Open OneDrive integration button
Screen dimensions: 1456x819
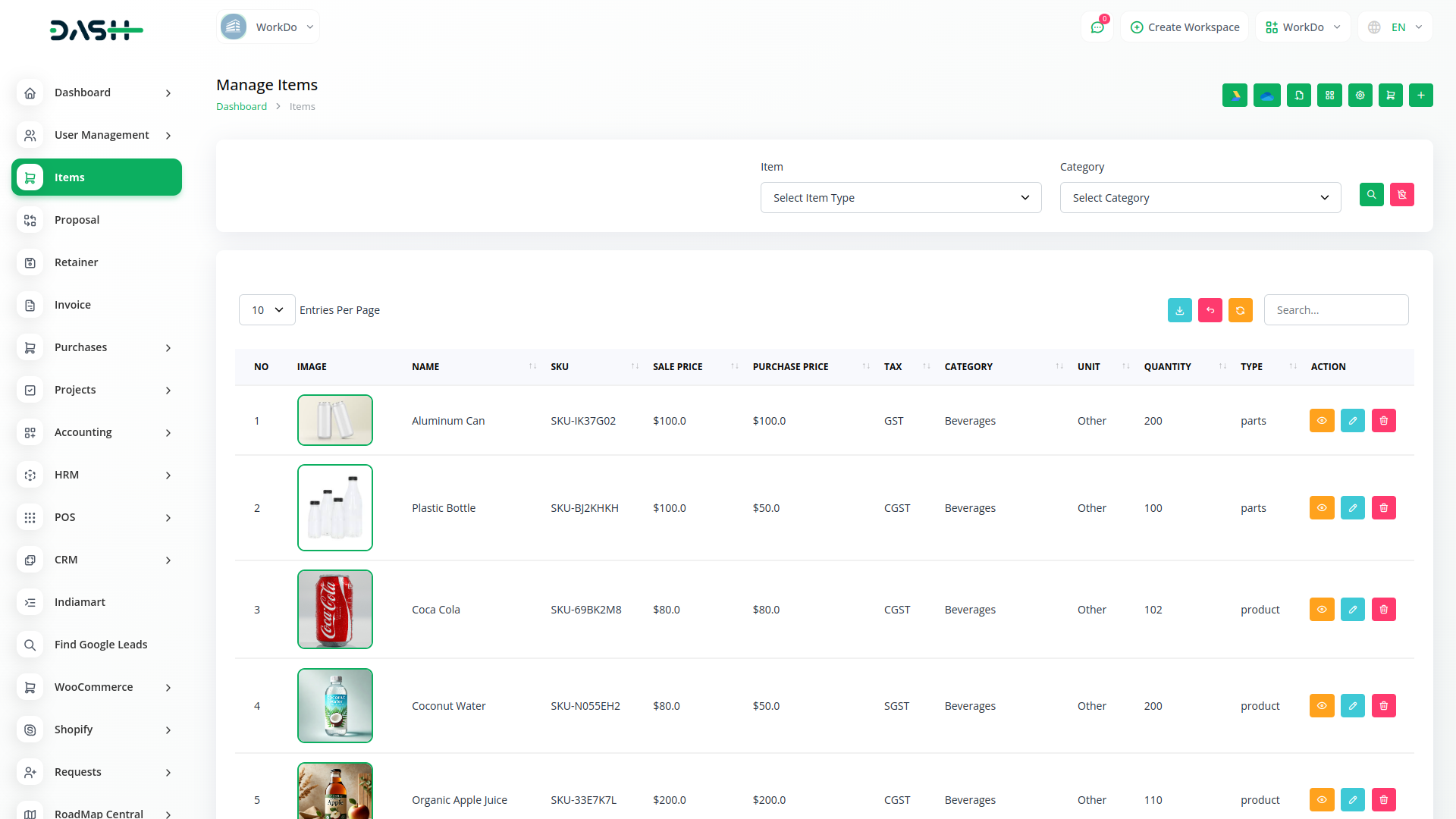(x=1266, y=96)
